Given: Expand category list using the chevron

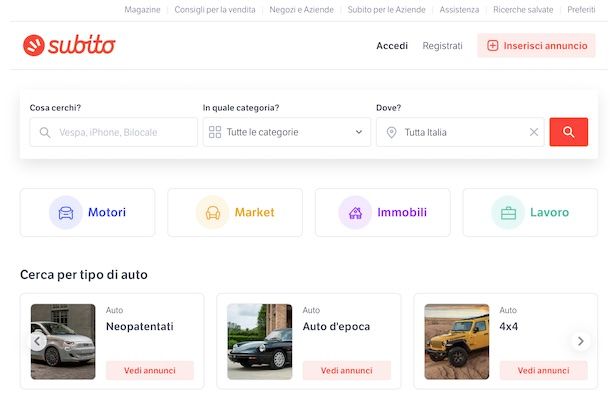Looking at the screenshot, I should click(x=359, y=132).
